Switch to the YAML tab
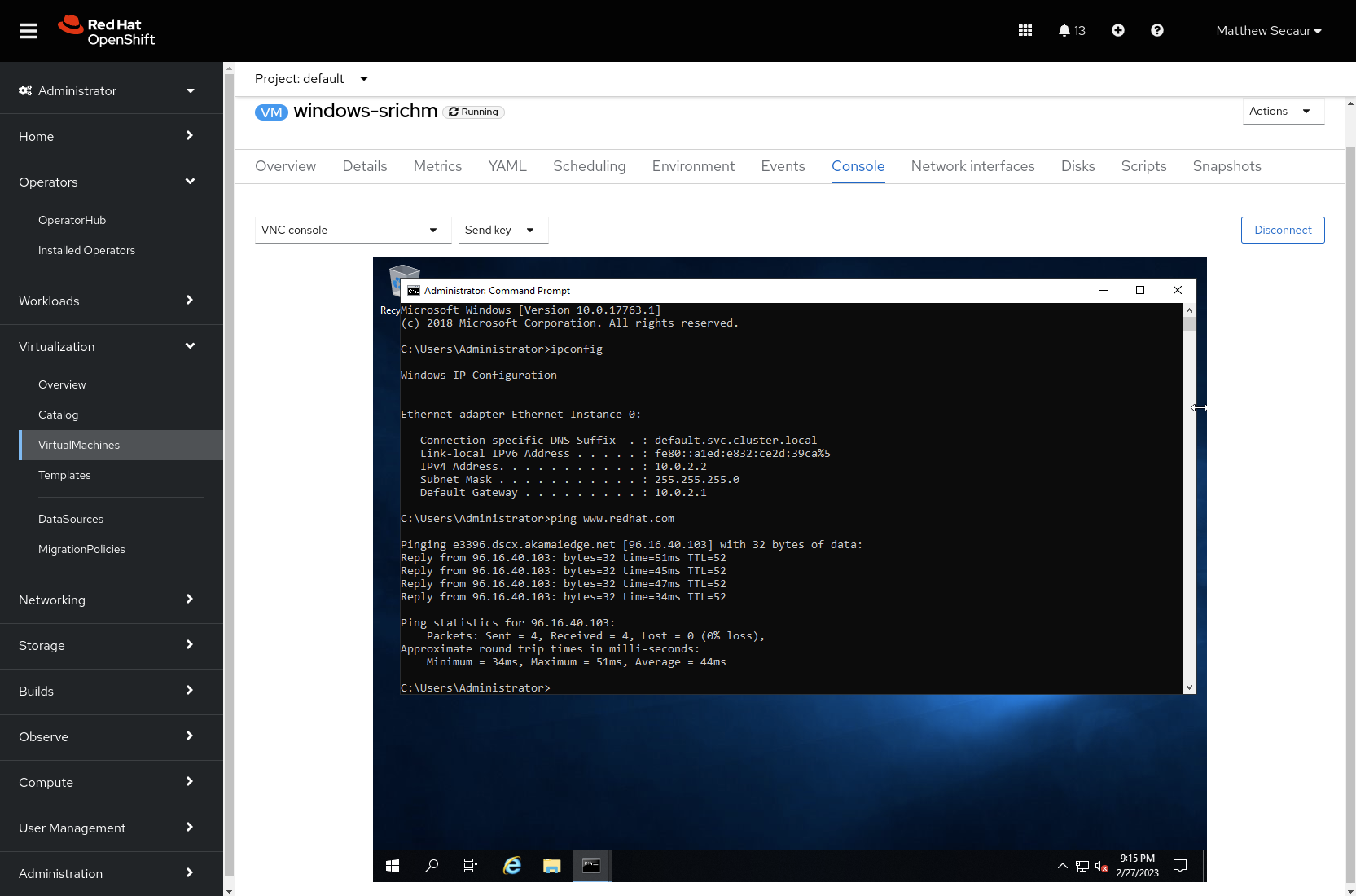The image size is (1356, 896). coord(507,166)
